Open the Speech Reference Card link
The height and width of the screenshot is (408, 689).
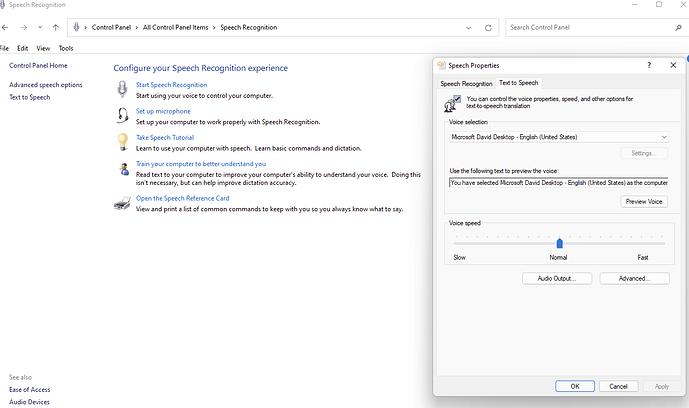point(182,198)
